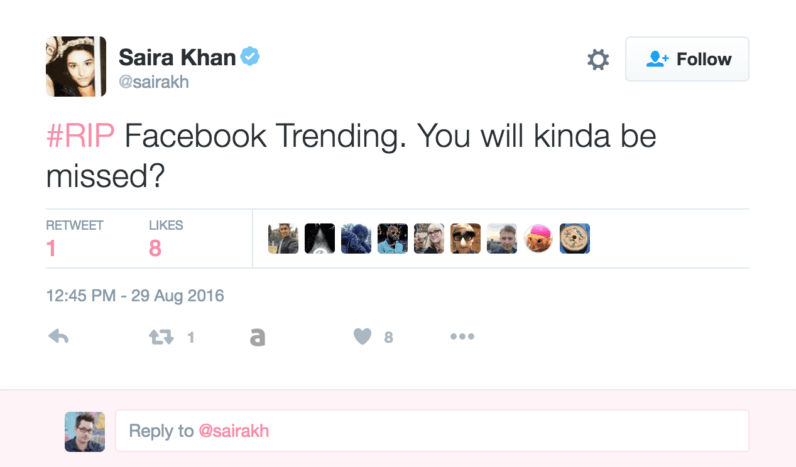Like the tweet with heart icon

point(362,337)
